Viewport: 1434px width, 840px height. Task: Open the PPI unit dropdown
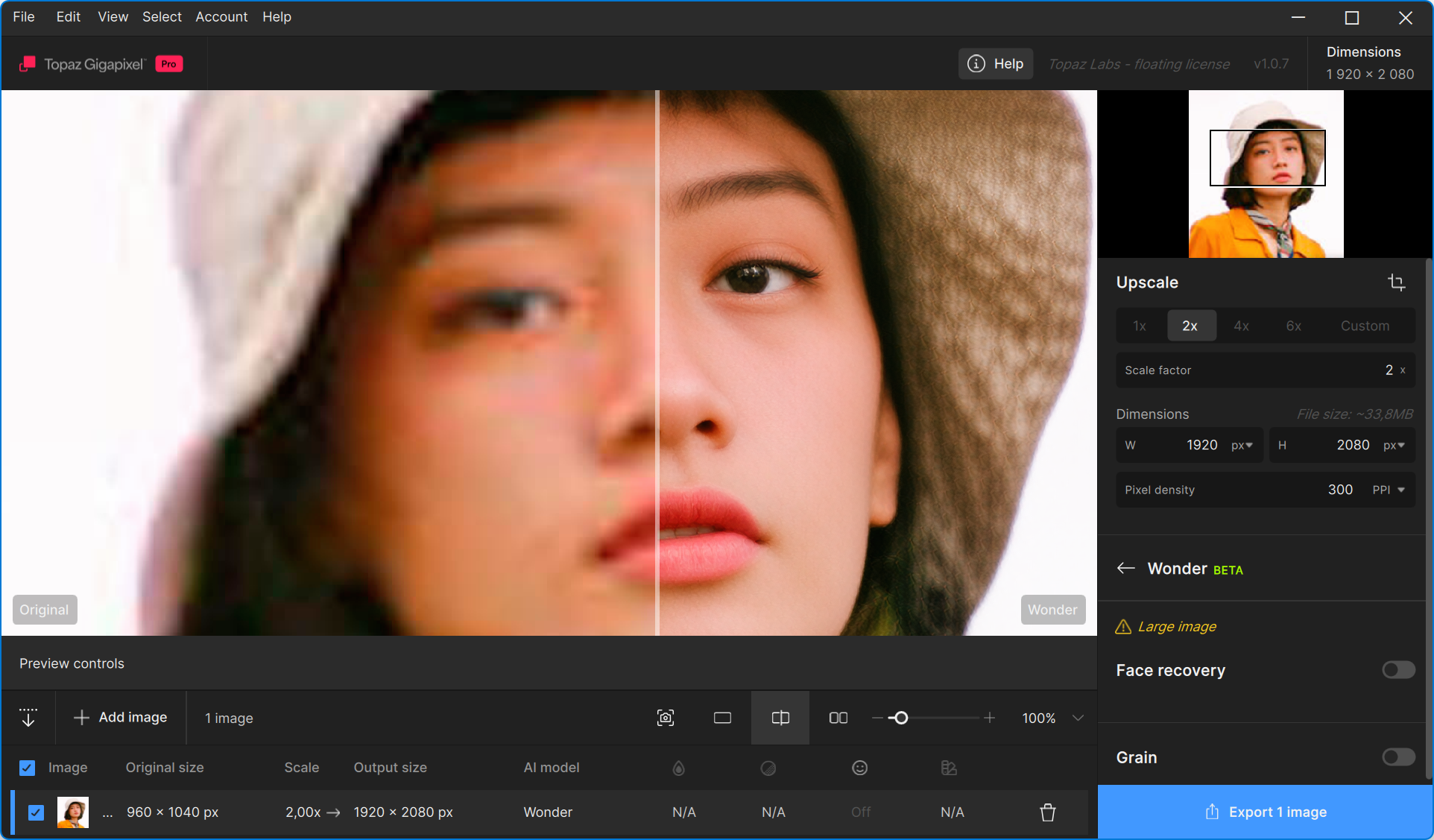[1389, 490]
